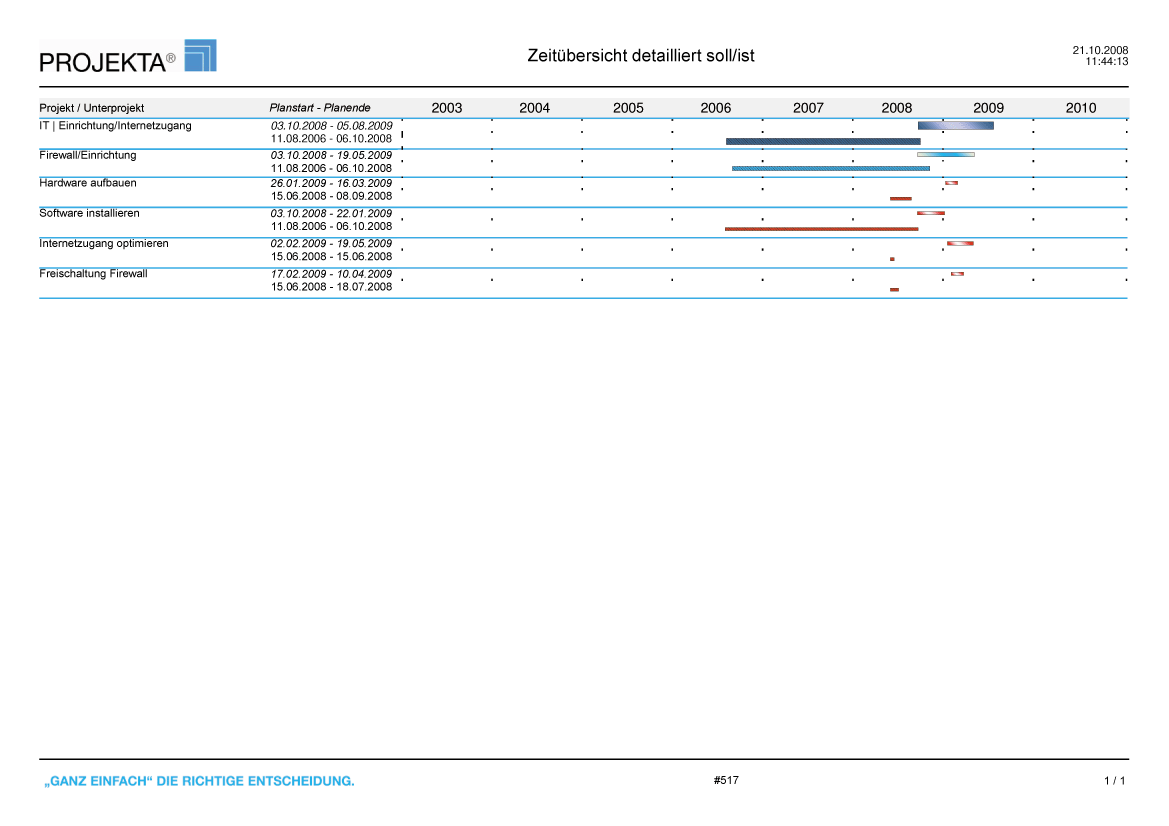
Task: Click the #517 report number in footer
Action: point(726,780)
